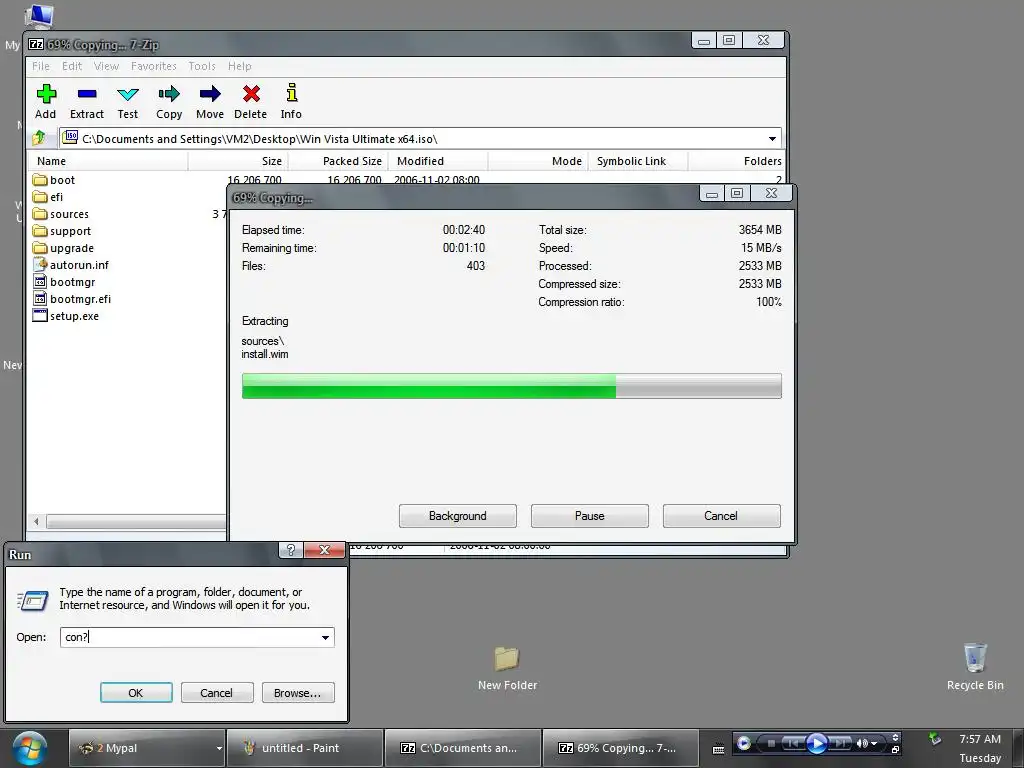
Task: Click Stop in the taskbar media player
Action: click(x=771, y=743)
